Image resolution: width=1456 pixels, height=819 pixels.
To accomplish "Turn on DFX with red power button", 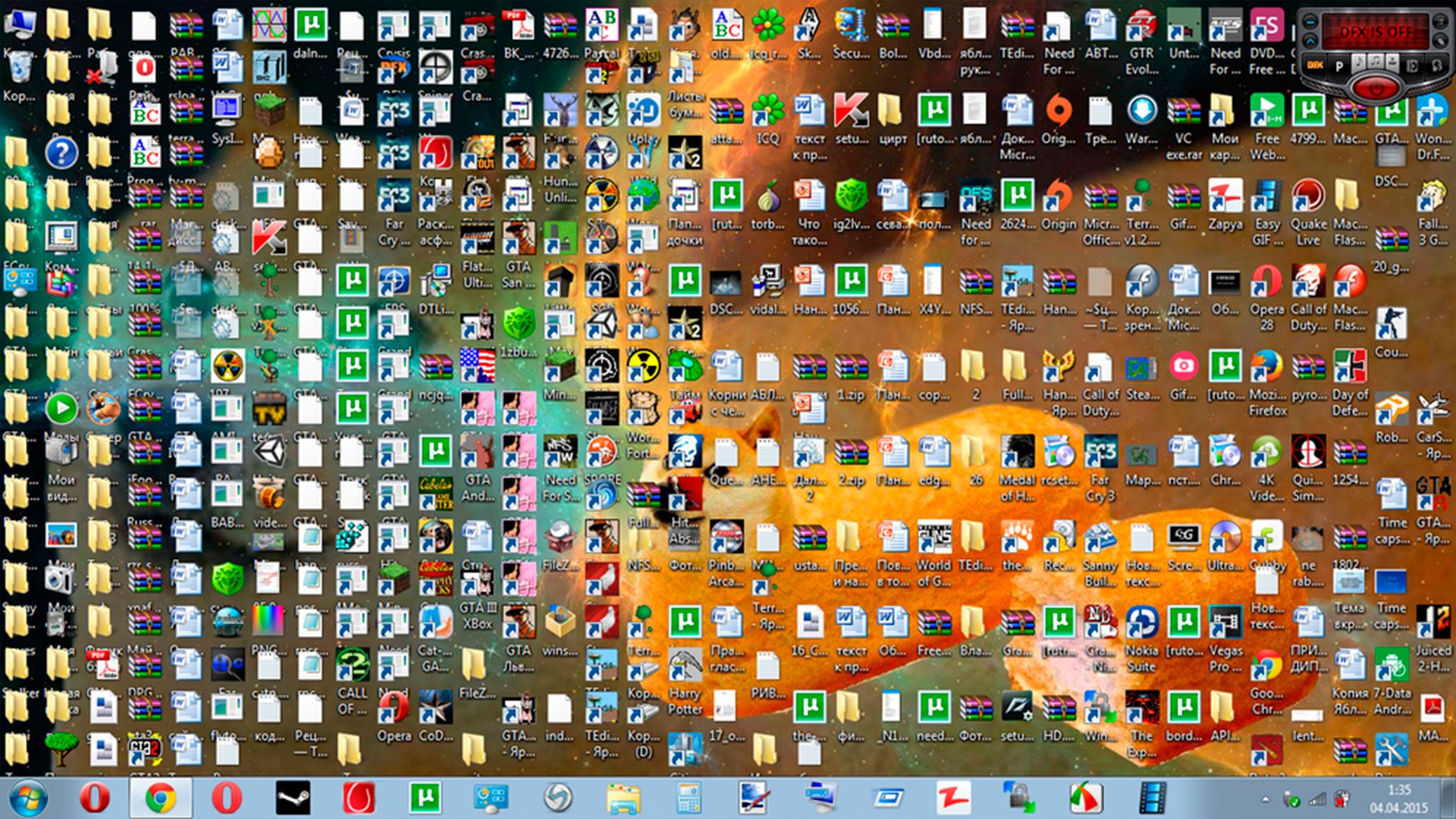I will [1376, 88].
